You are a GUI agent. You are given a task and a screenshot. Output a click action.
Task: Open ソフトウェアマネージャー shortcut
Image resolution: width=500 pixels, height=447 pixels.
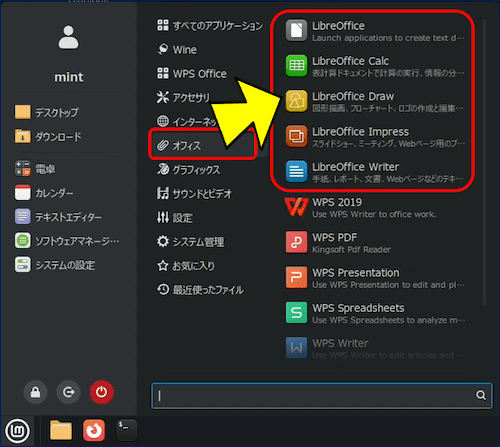point(67,241)
